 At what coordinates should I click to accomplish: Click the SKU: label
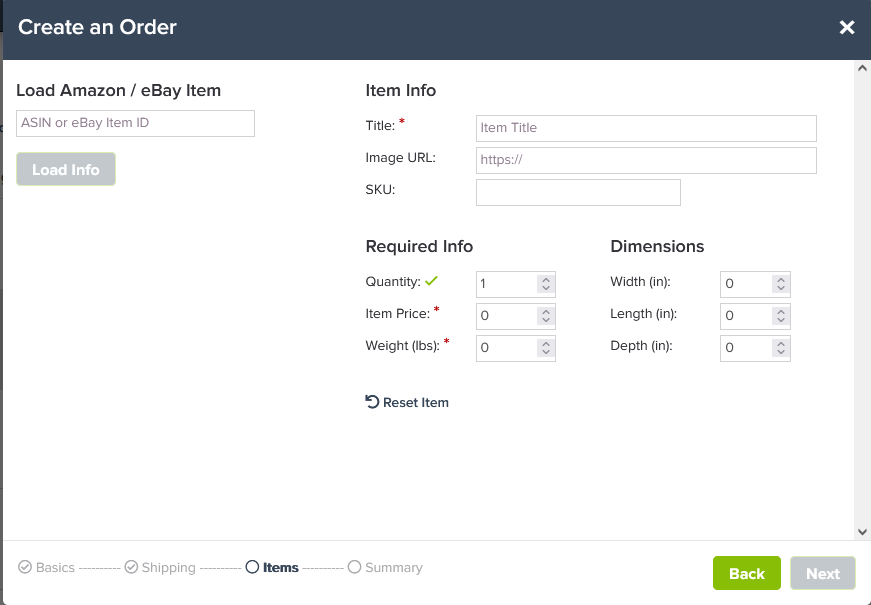[x=380, y=189]
